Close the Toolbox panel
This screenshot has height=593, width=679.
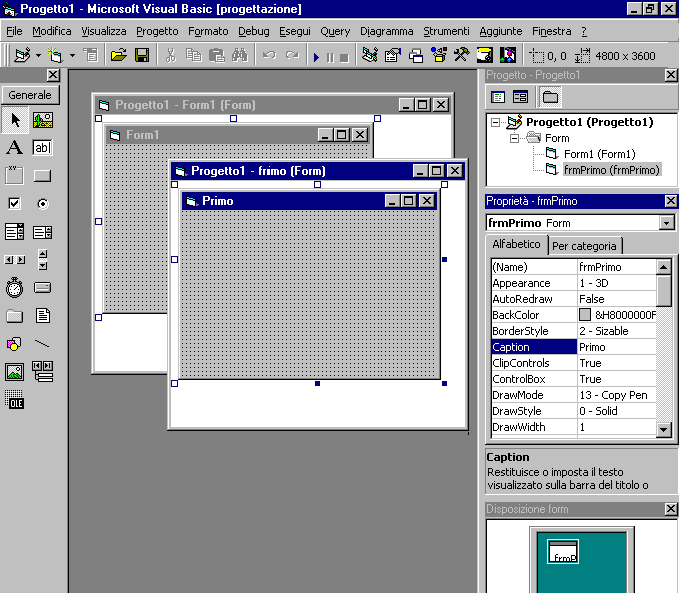pos(53,75)
